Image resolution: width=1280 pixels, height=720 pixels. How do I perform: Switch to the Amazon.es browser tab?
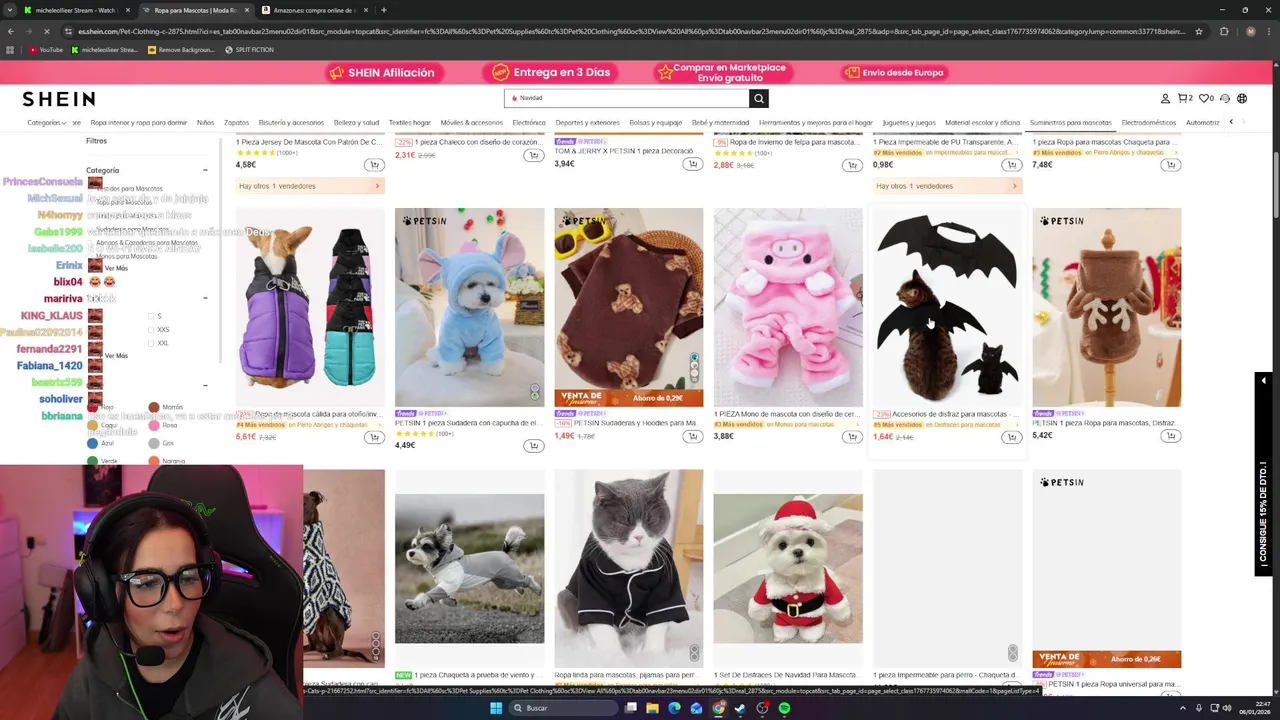[313, 10]
